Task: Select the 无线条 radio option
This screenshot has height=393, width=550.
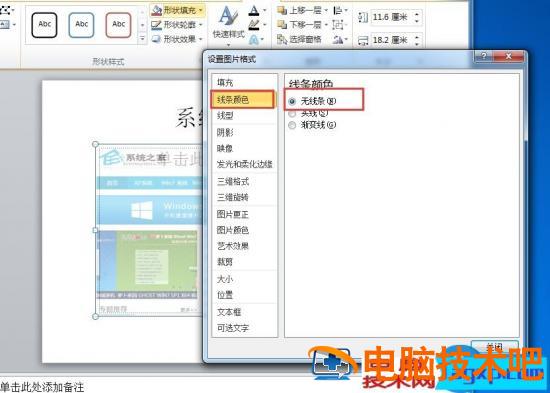Action: 292,102
